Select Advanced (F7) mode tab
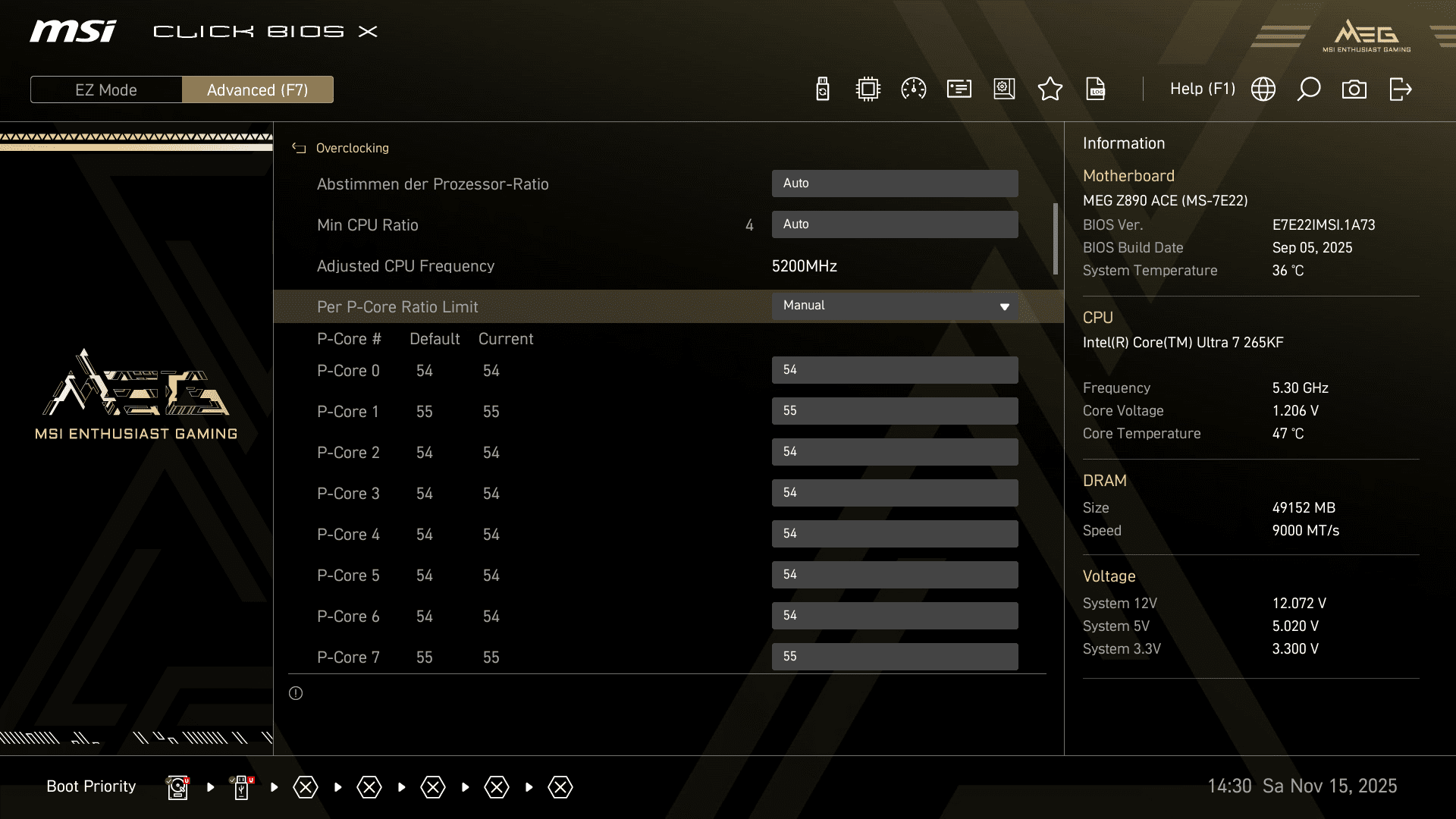Screen dimensions: 1456x819 257,89
